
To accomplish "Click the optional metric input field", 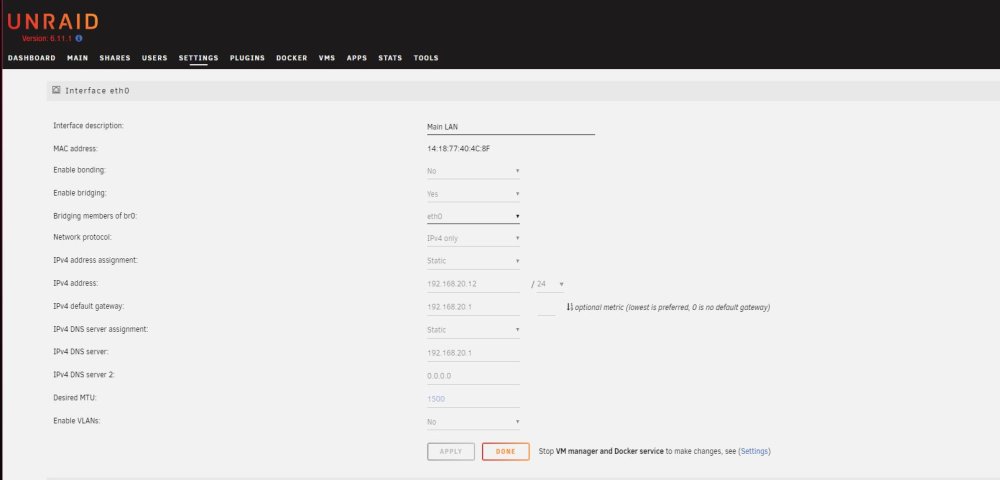I will (x=547, y=307).
